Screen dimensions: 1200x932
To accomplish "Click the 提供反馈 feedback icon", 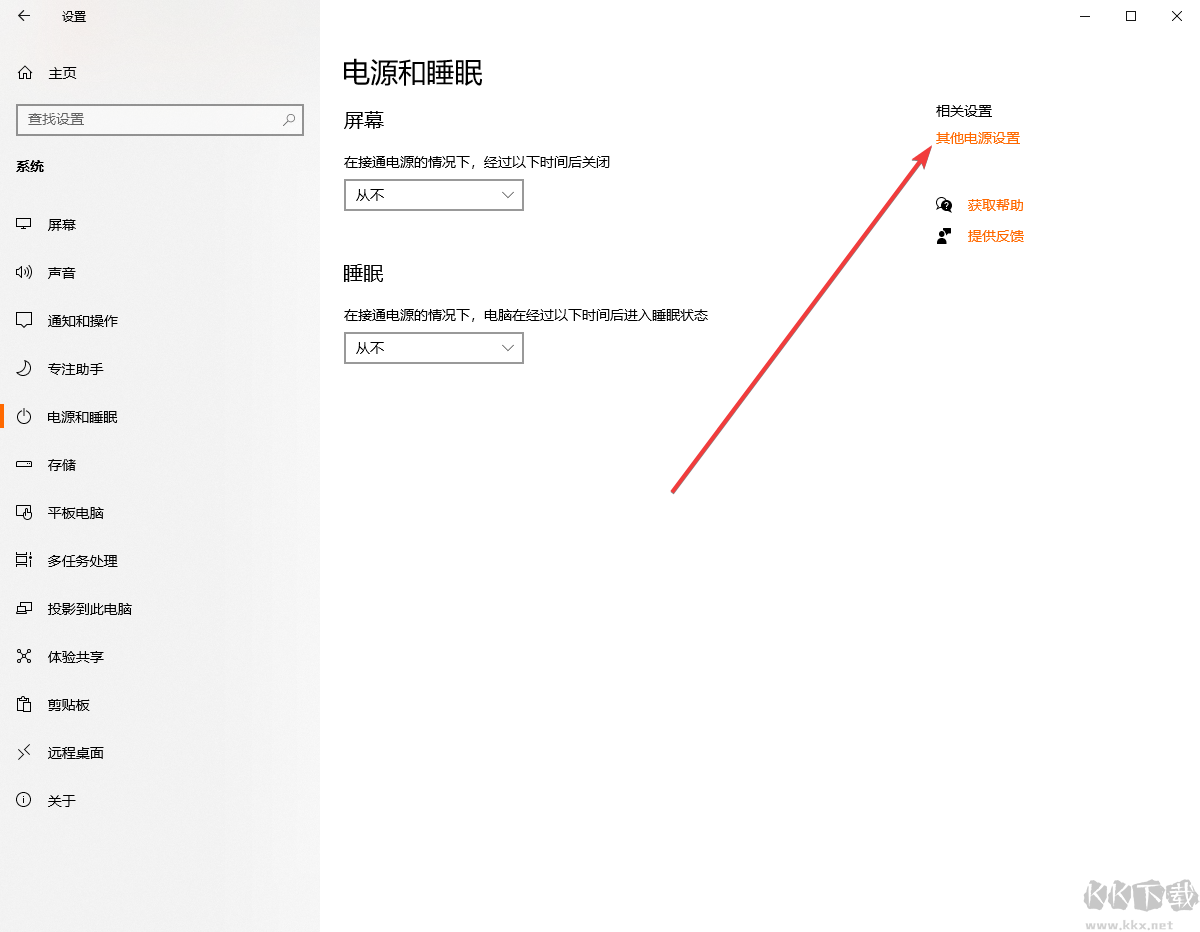I will pyautogui.click(x=944, y=236).
